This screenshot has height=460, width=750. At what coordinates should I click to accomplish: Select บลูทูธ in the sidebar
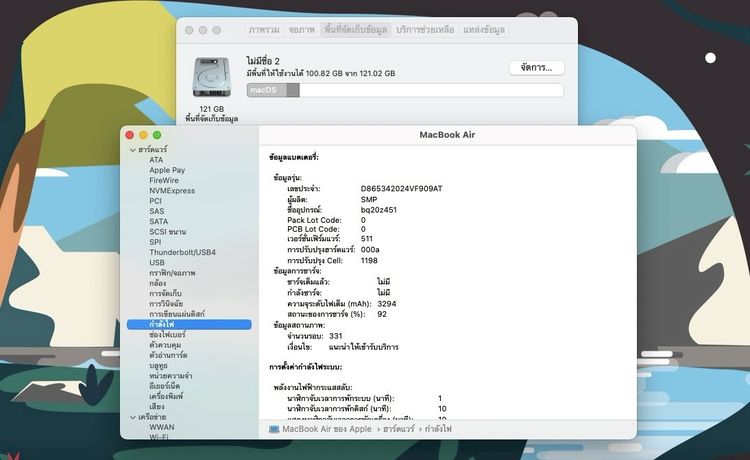(158, 366)
